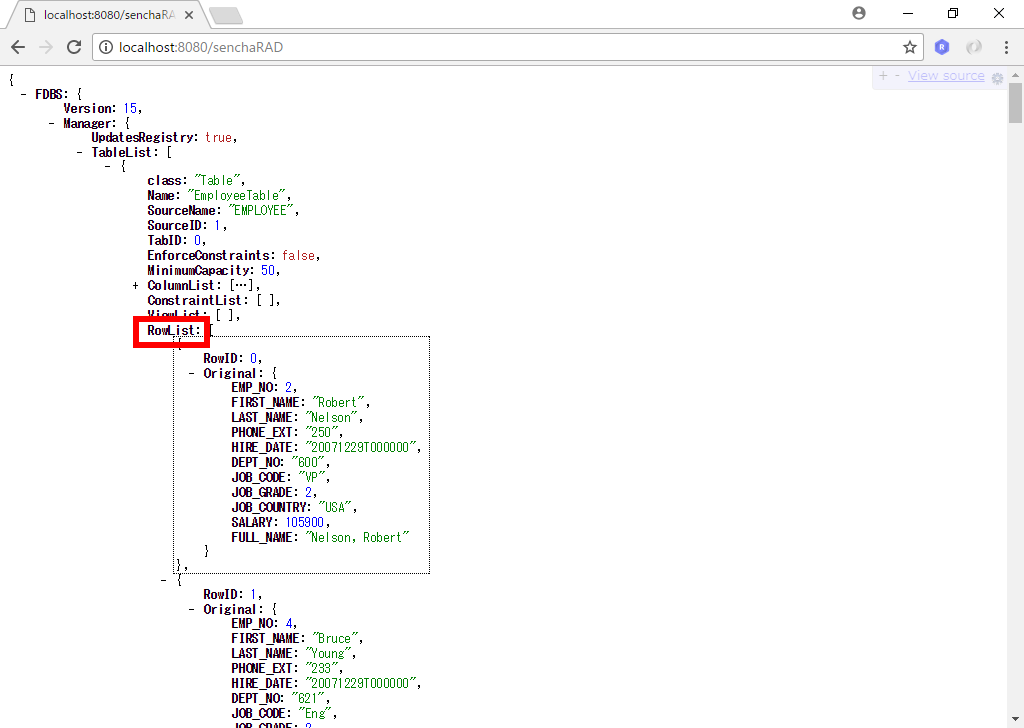Screen dimensions: 1024x728
Task: Open the grayed-out extension icon beside the R icon
Action: pos(974,47)
